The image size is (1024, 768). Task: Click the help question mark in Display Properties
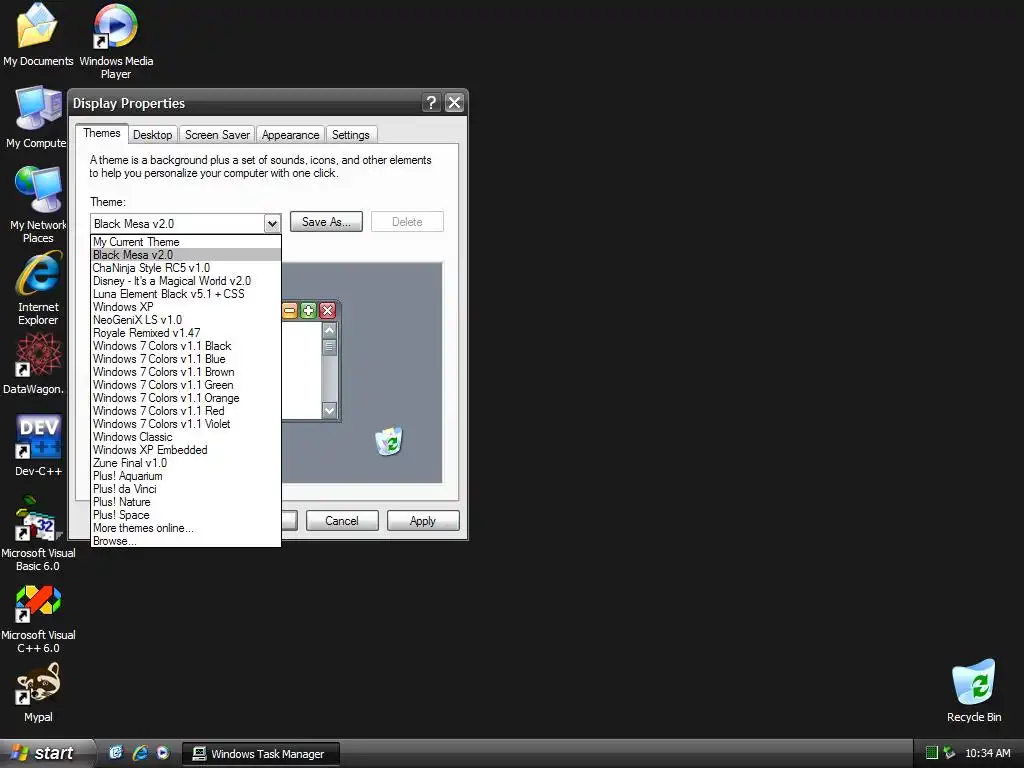431,103
